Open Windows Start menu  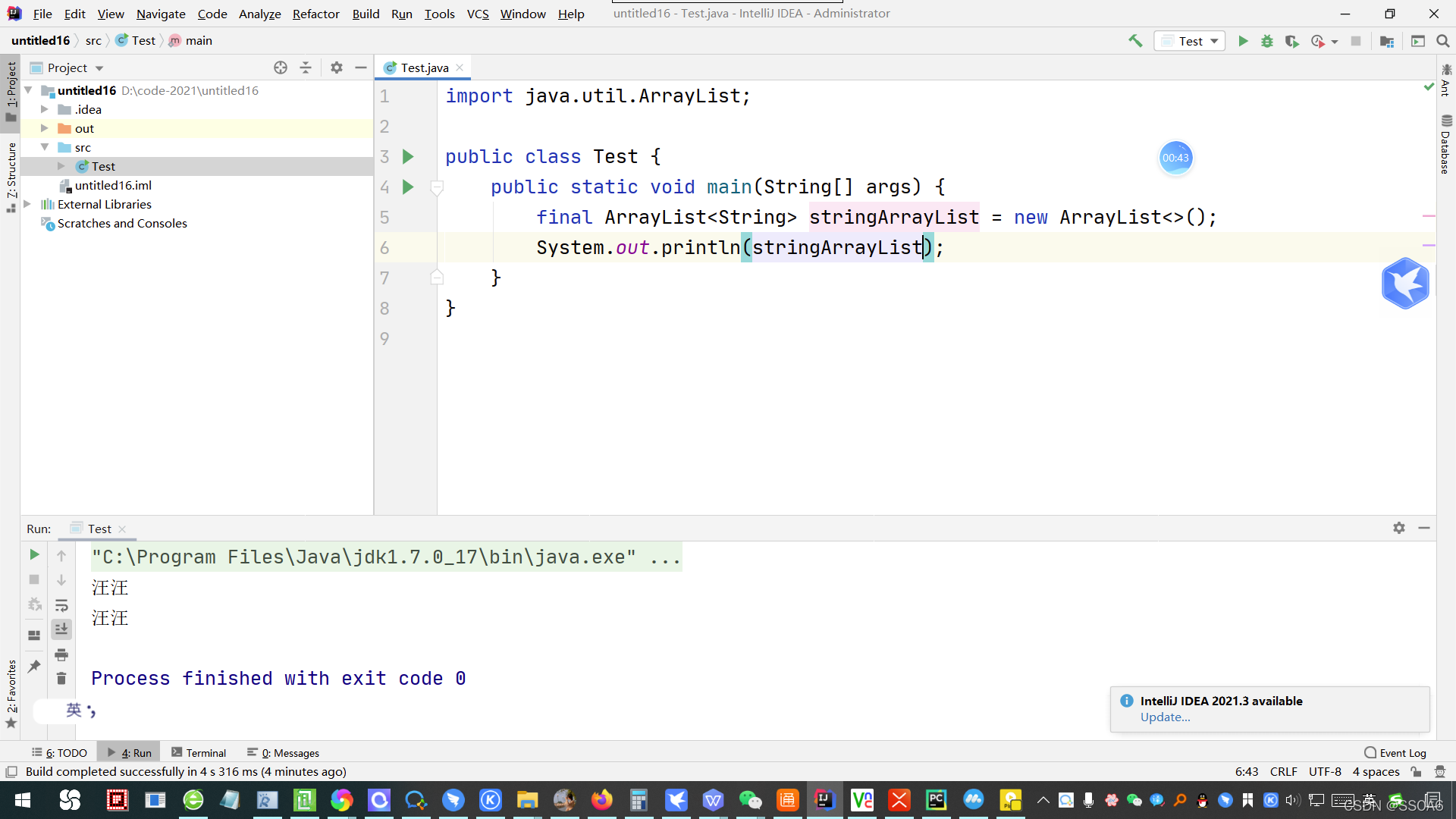pos(23,800)
